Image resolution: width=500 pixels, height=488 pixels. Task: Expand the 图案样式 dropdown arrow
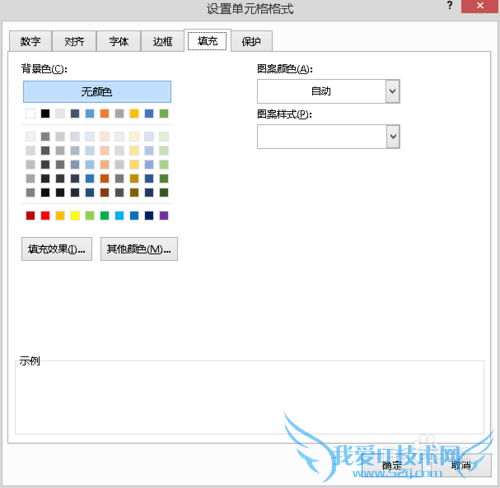tap(393, 137)
